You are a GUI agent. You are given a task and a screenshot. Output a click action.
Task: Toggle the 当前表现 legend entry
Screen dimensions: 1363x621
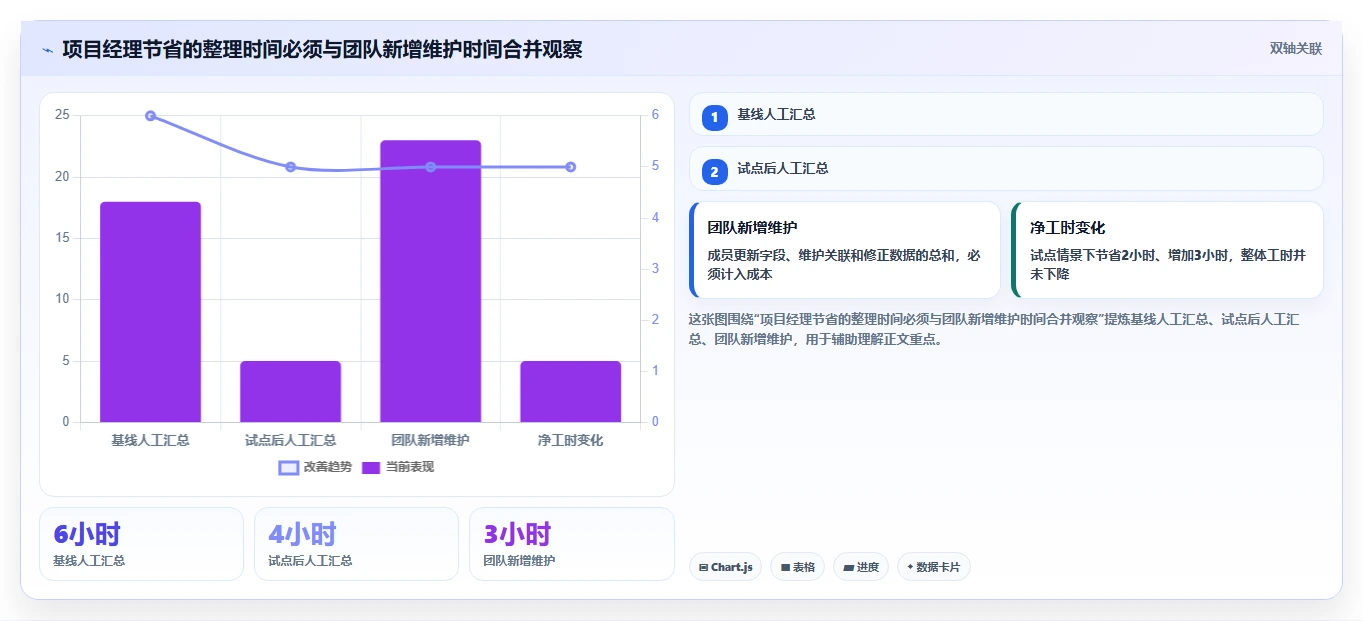click(397, 467)
